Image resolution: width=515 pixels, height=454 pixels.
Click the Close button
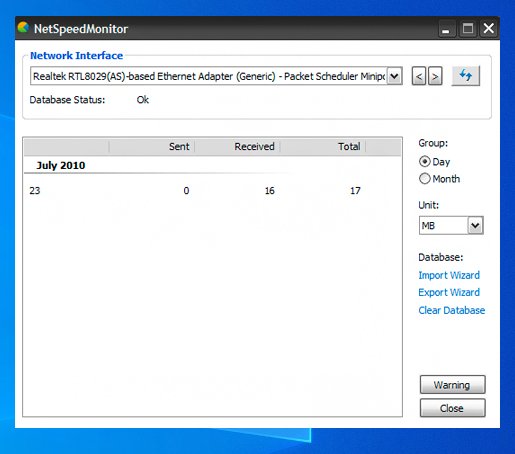coord(452,408)
